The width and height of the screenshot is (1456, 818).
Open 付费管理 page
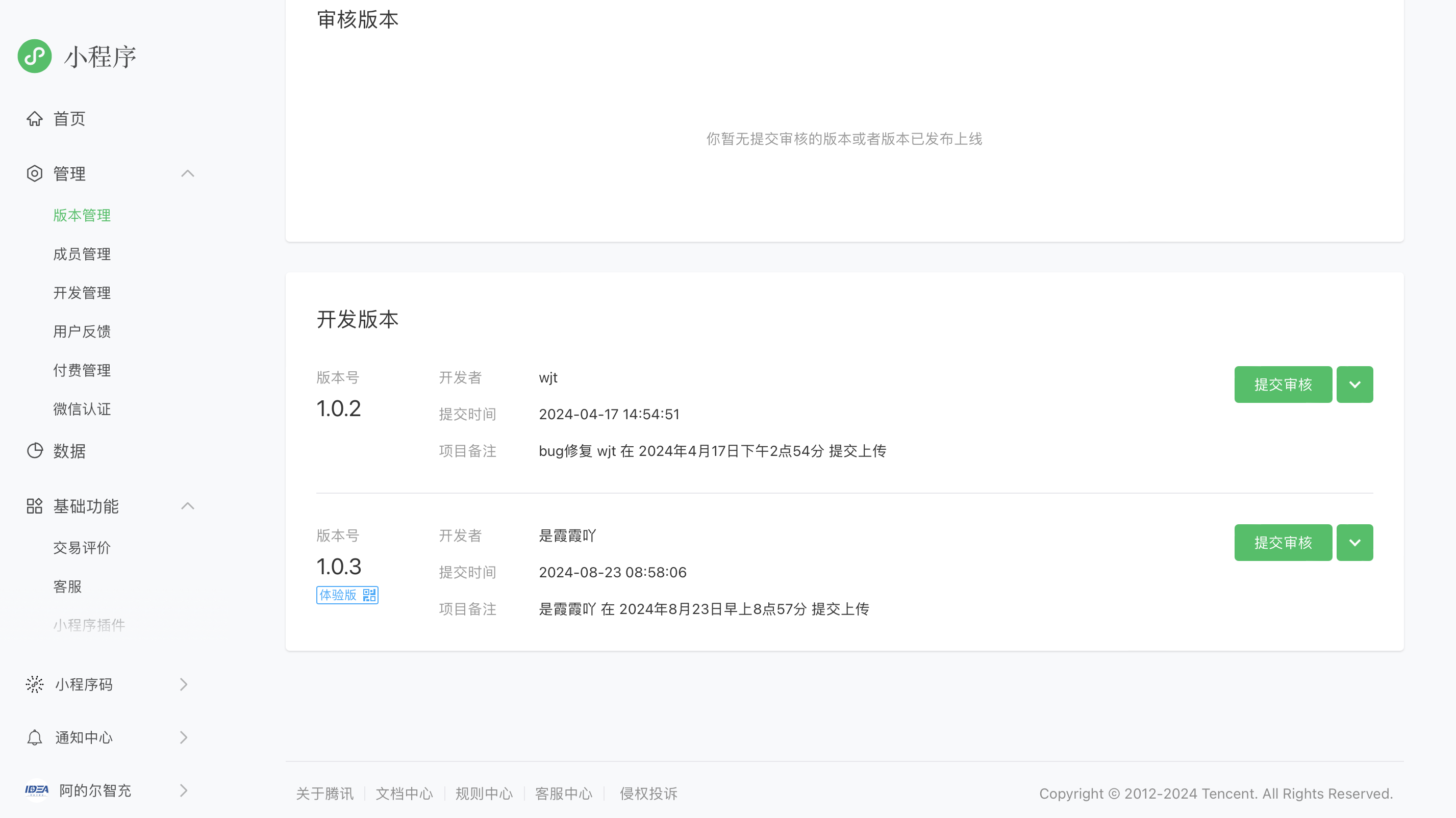pos(82,370)
